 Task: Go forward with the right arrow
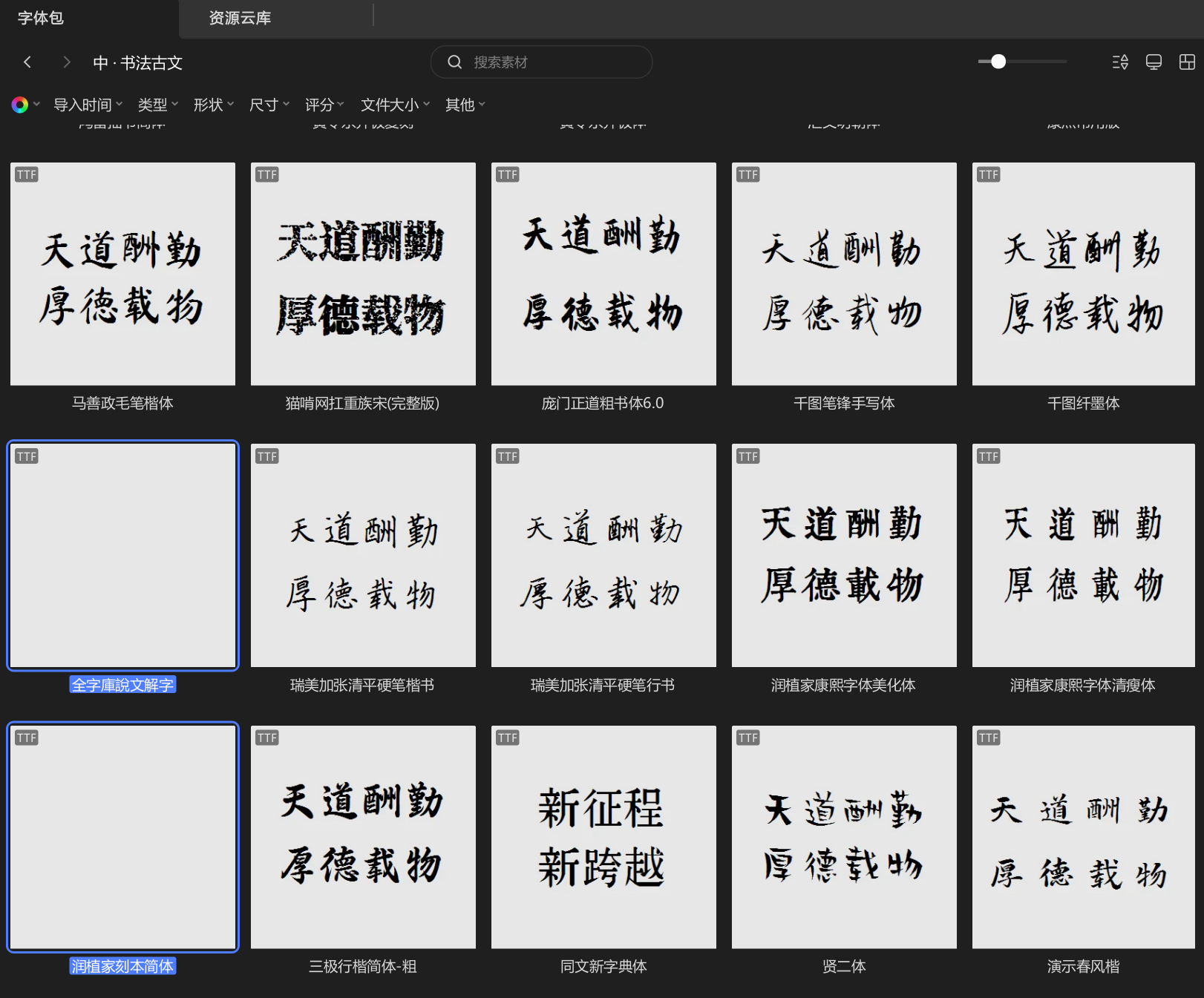coord(67,62)
